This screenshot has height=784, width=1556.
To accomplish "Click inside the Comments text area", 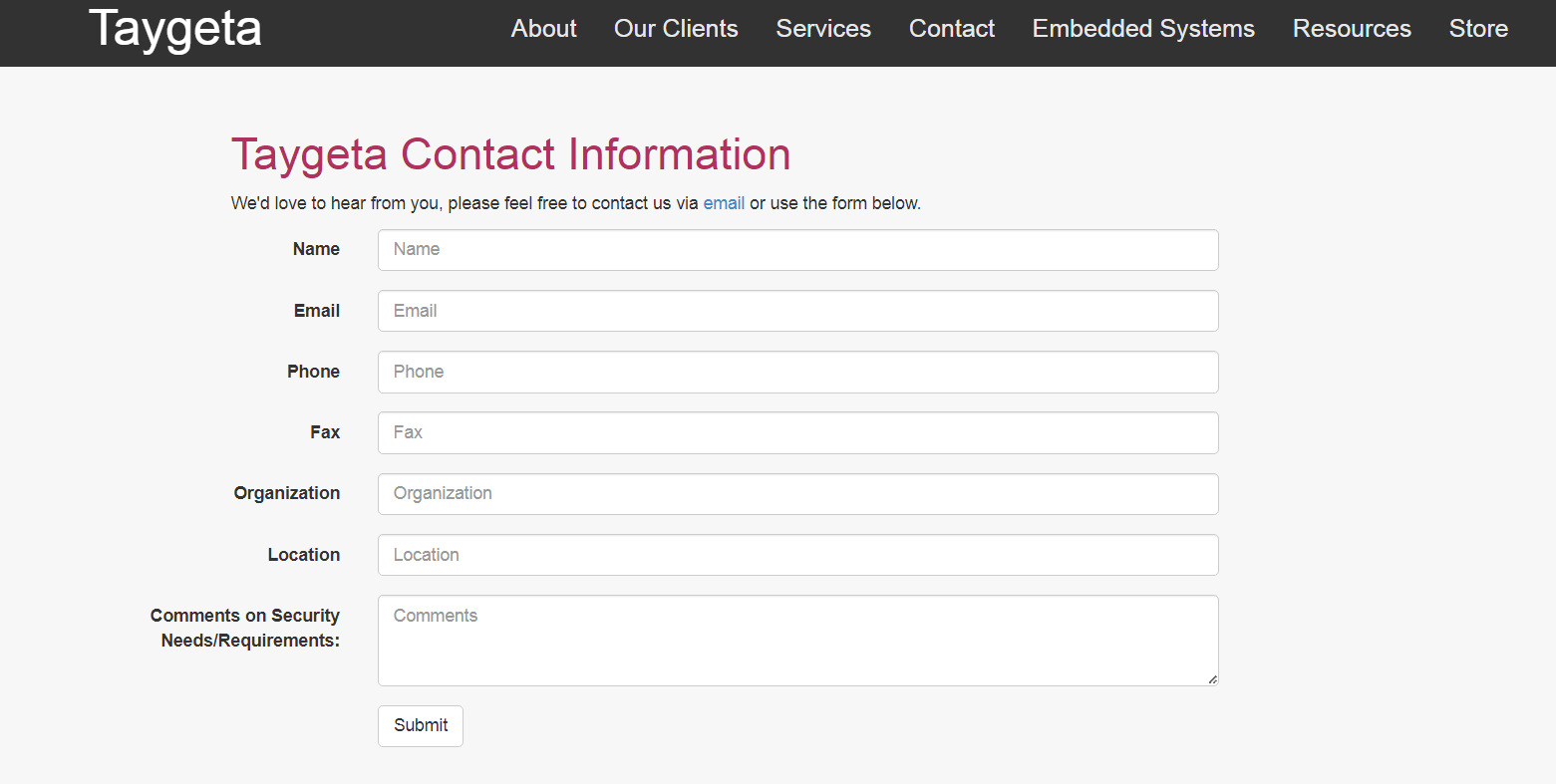I will coord(797,641).
